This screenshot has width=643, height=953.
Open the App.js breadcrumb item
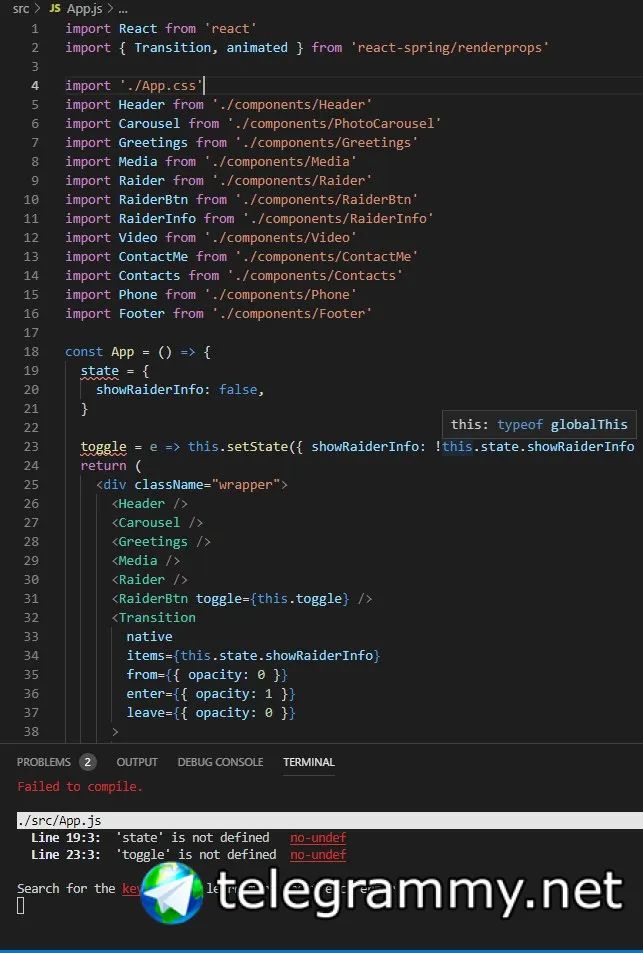pyautogui.click(x=84, y=9)
